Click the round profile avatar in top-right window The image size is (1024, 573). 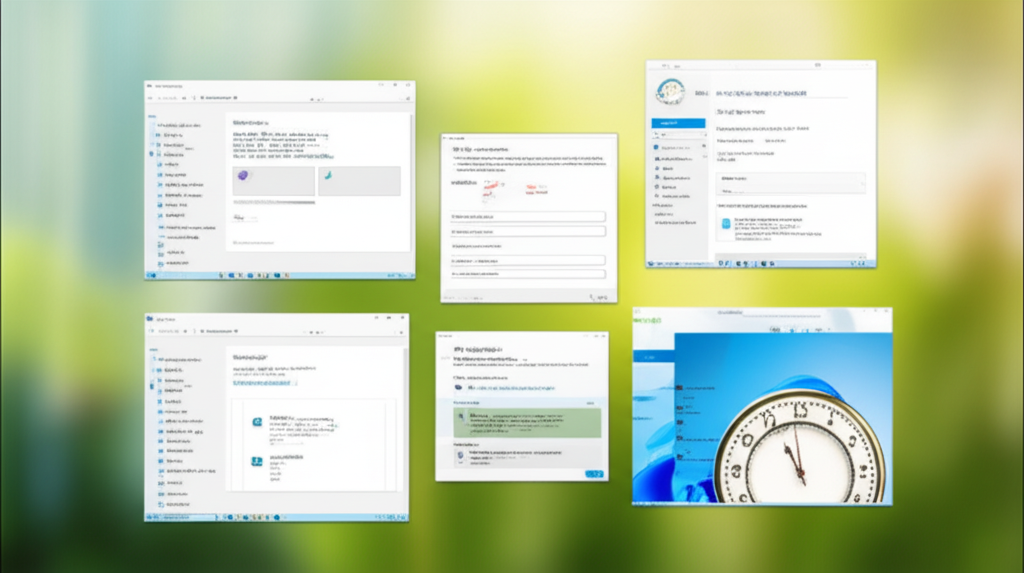pos(671,92)
